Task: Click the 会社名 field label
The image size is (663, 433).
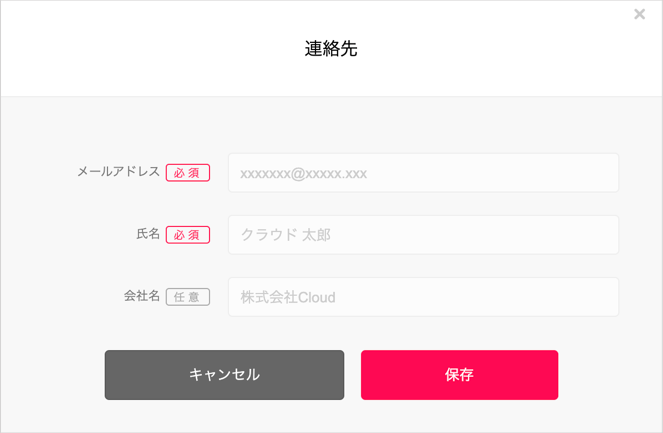Action: [142, 296]
